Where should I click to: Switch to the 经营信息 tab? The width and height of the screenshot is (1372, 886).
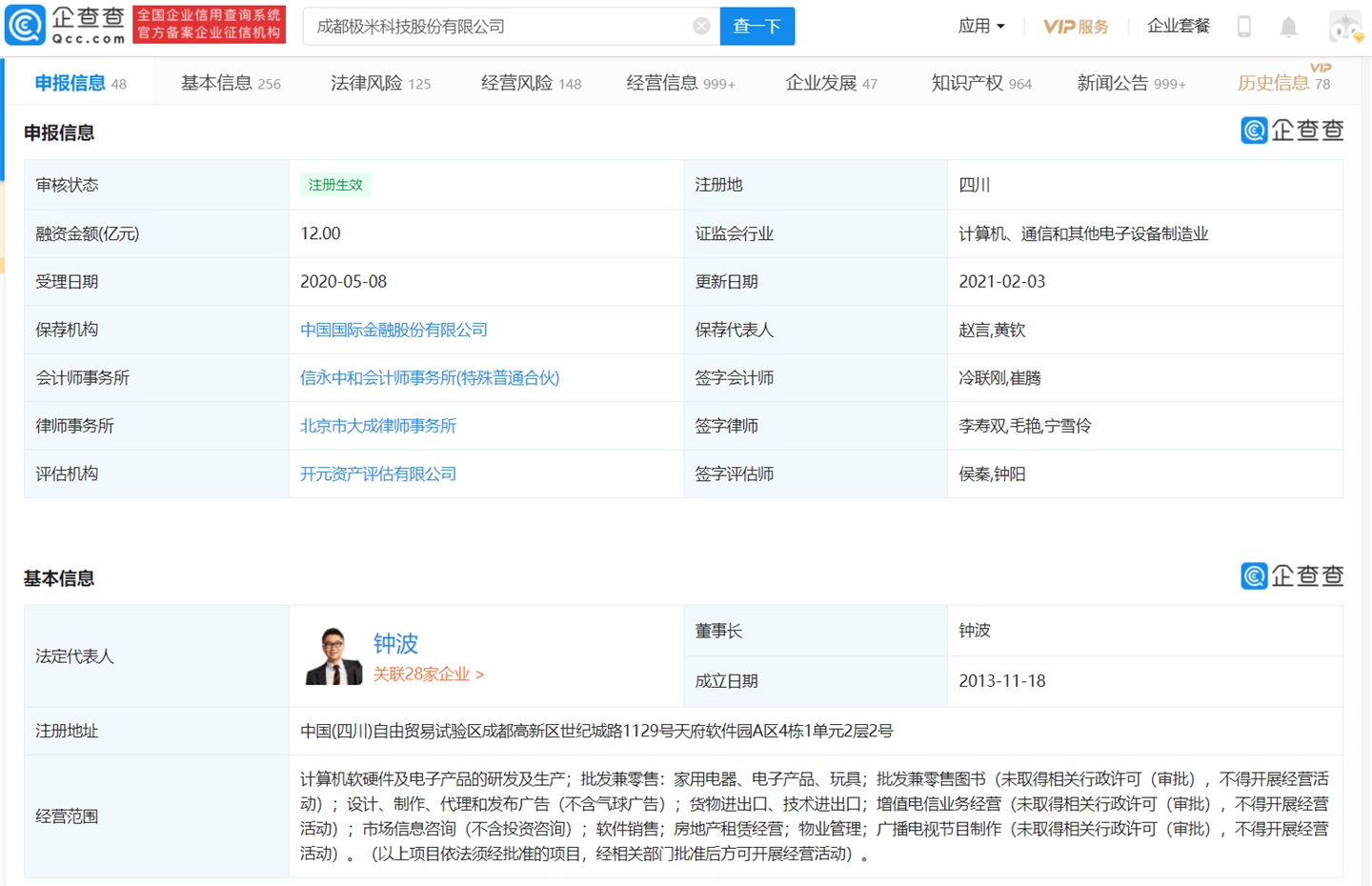(x=680, y=83)
